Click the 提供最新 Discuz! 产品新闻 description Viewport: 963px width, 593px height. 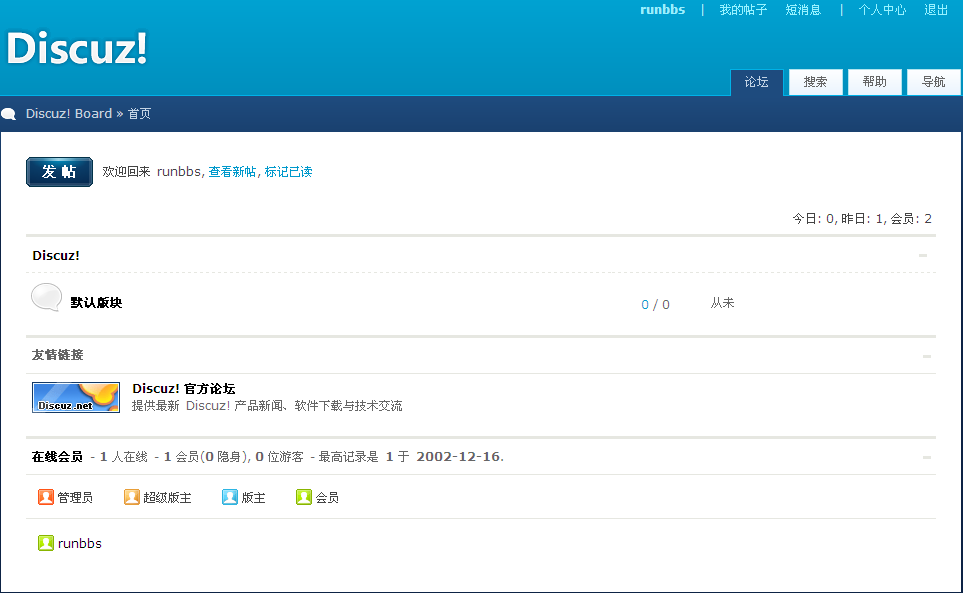[267, 406]
